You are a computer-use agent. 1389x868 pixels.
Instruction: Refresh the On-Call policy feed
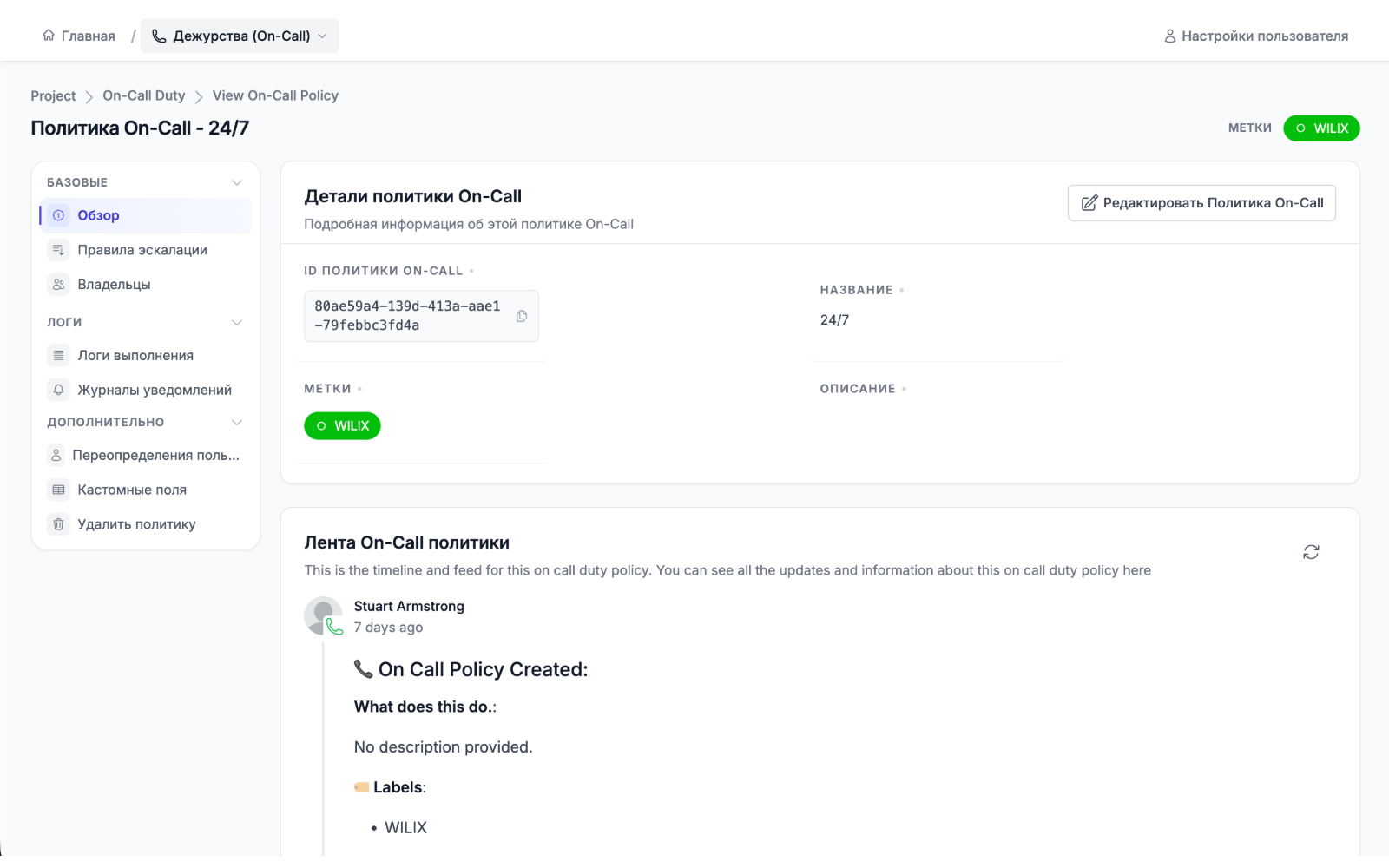pyautogui.click(x=1311, y=552)
